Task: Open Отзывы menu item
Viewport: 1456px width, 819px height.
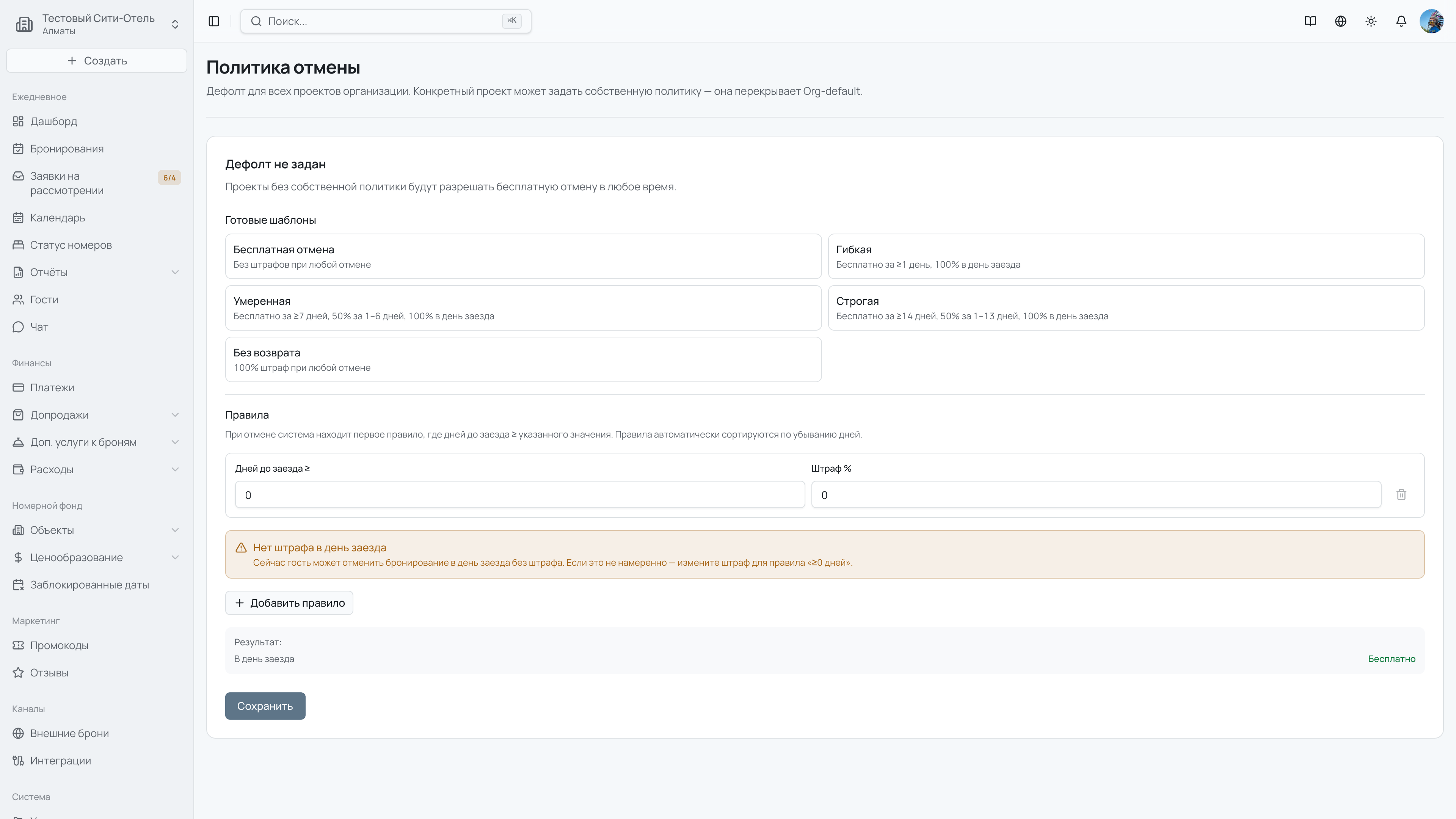Action: (97, 673)
